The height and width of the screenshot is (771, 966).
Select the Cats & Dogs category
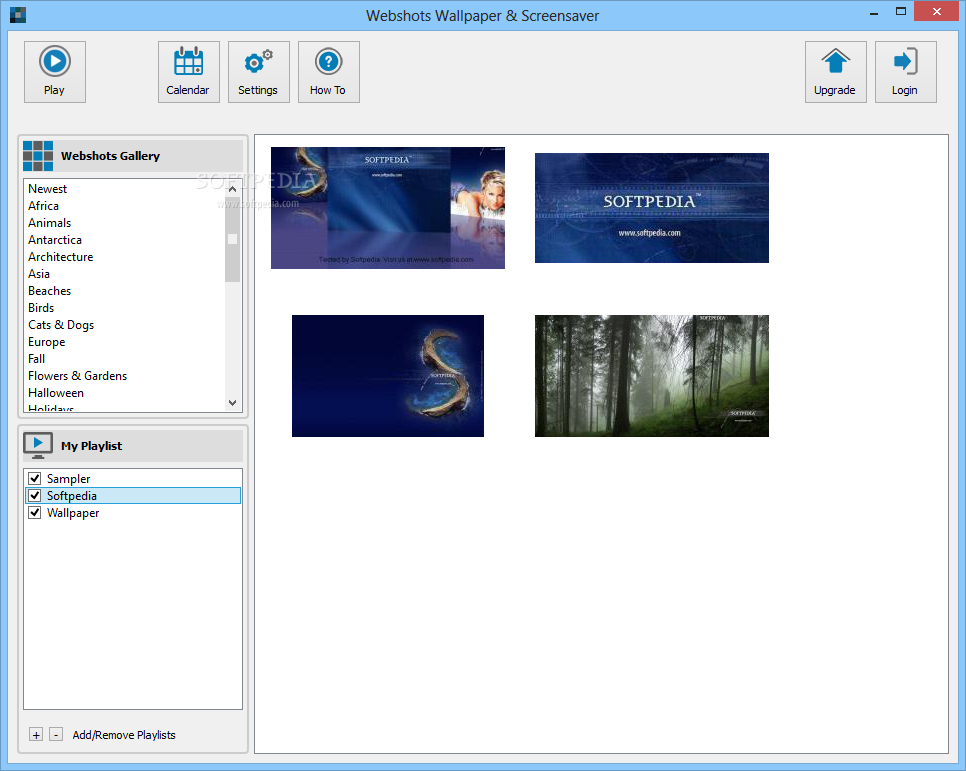[61, 325]
